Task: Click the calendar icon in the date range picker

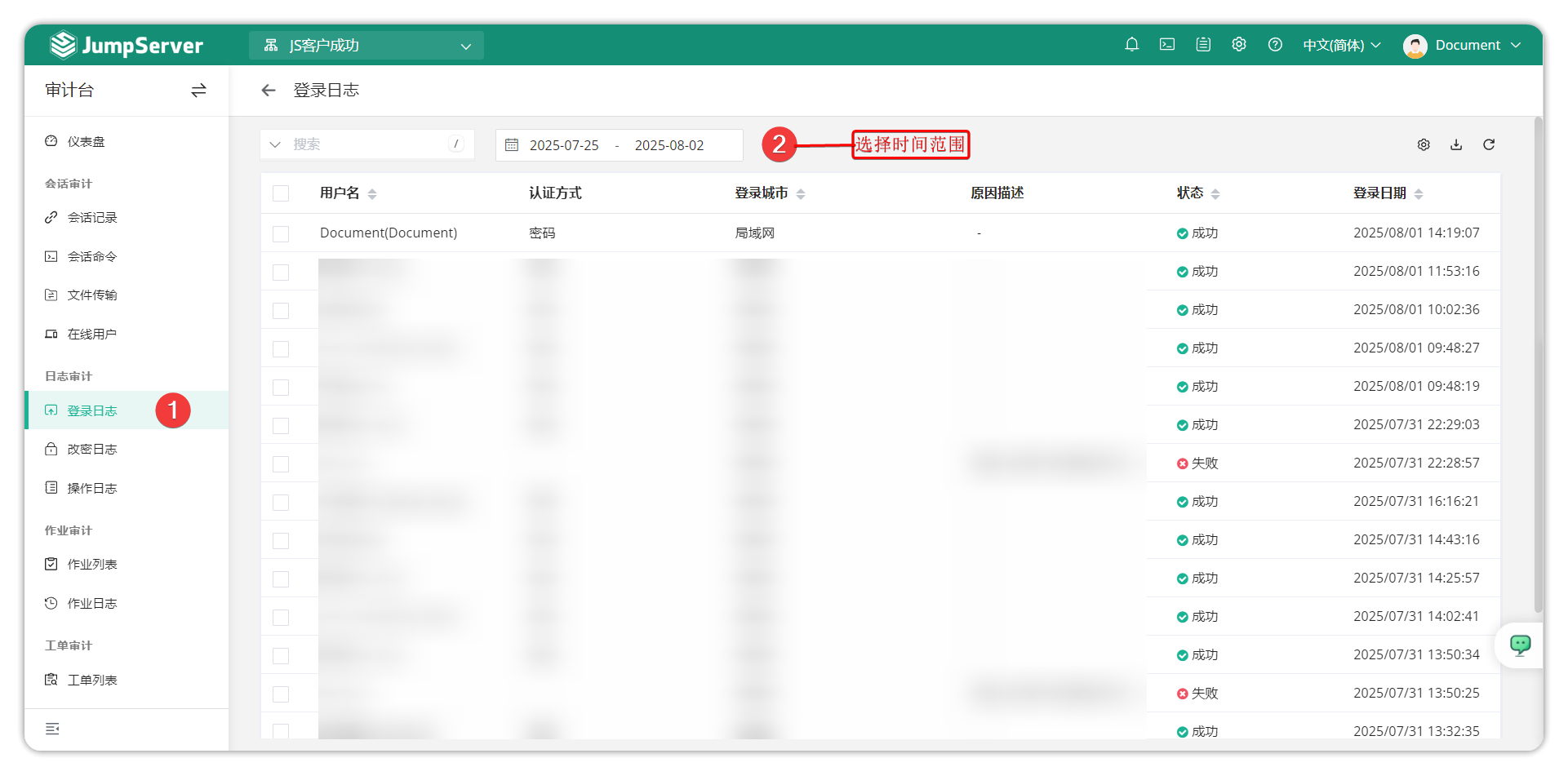Action: (x=513, y=144)
